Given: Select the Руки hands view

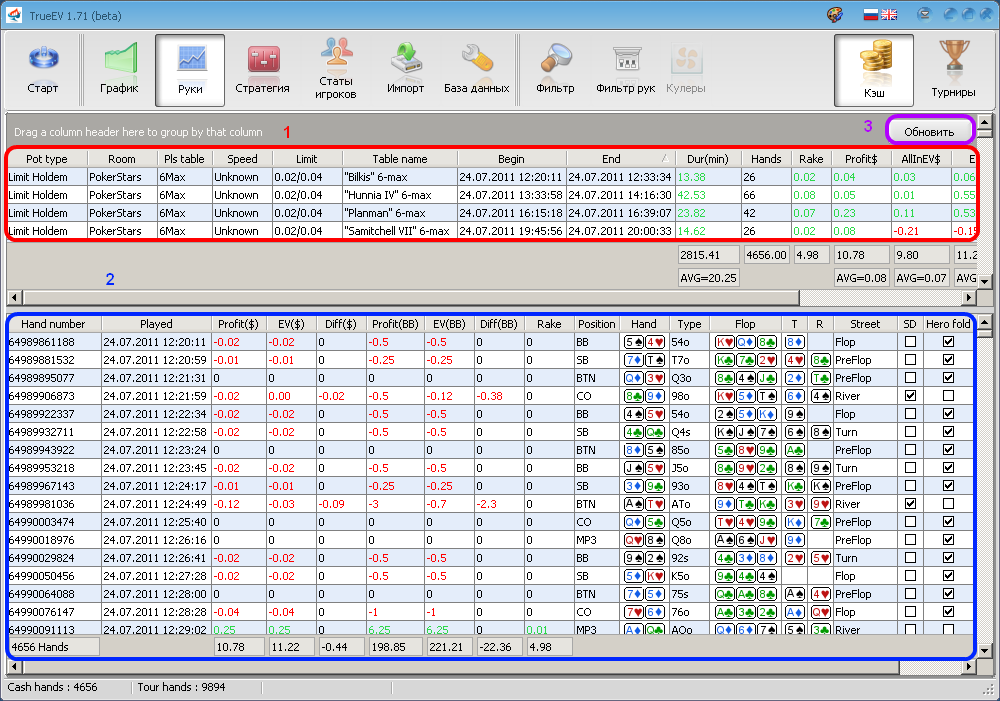Looking at the screenshot, I should (x=190, y=70).
